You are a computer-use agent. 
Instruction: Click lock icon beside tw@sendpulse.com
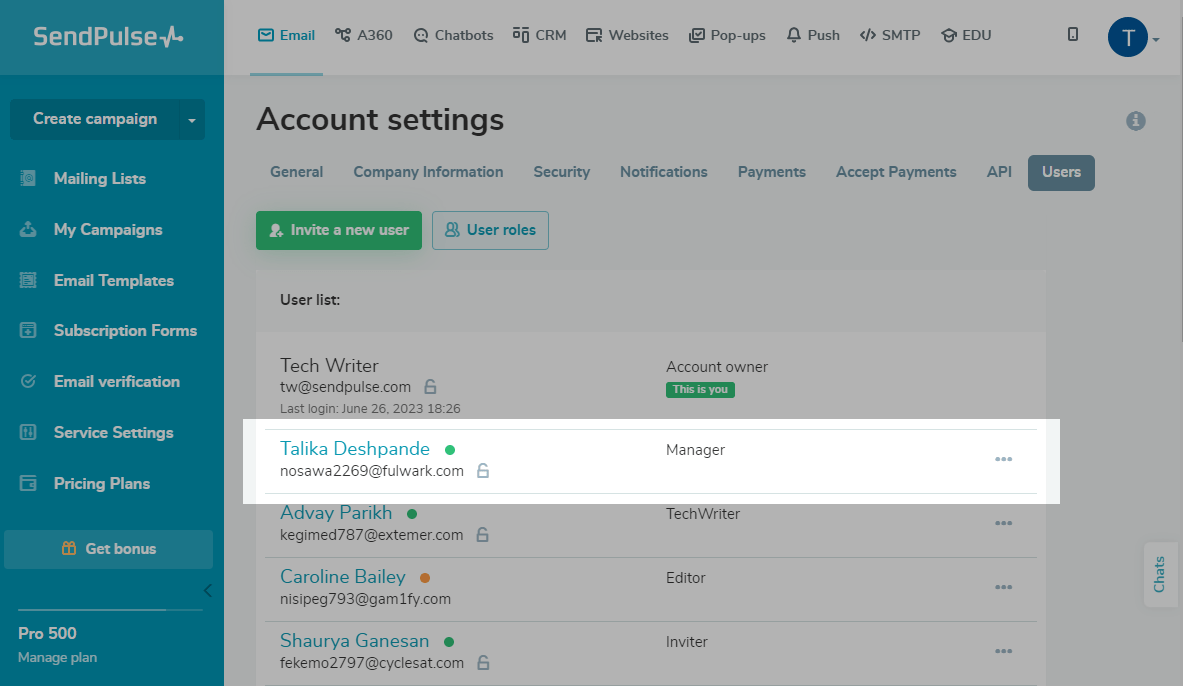[x=430, y=387]
